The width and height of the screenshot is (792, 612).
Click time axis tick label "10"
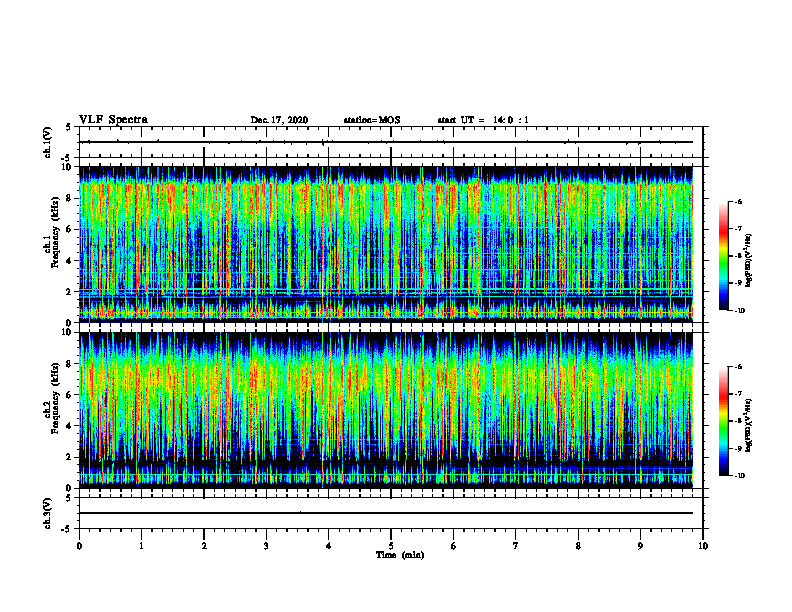point(703,546)
